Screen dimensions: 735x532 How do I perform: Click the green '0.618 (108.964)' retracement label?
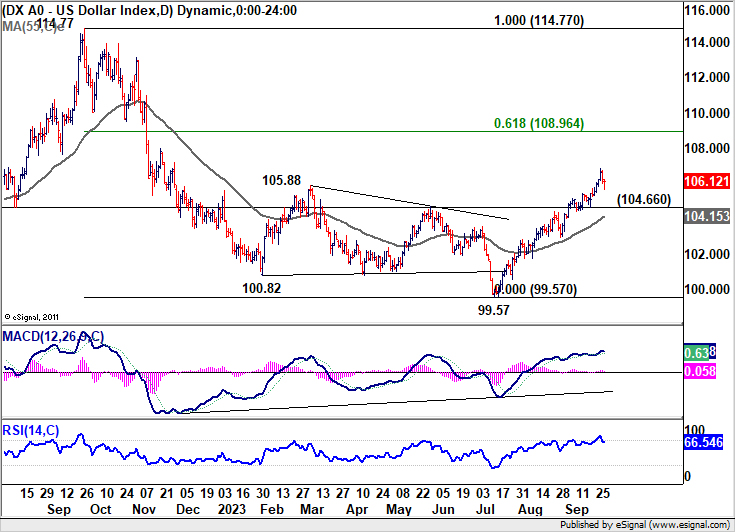pos(539,123)
